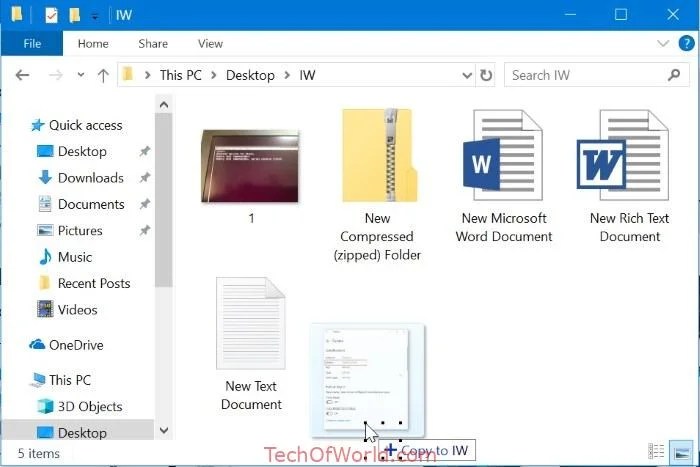Open Videos in the navigation pane
The height and width of the screenshot is (467, 700).
[x=77, y=309]
